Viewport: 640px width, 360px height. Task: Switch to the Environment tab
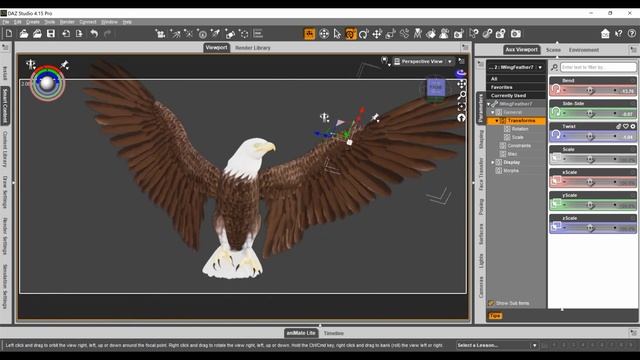584,50
